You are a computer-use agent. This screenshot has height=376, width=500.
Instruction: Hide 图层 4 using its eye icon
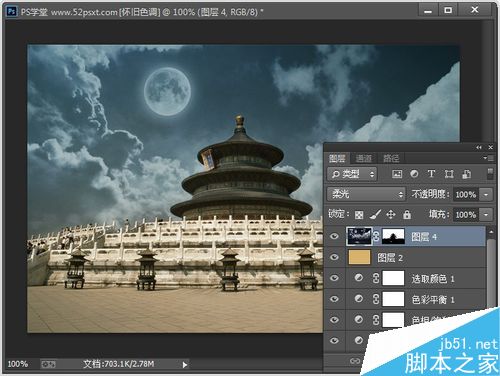coord(334,236)
